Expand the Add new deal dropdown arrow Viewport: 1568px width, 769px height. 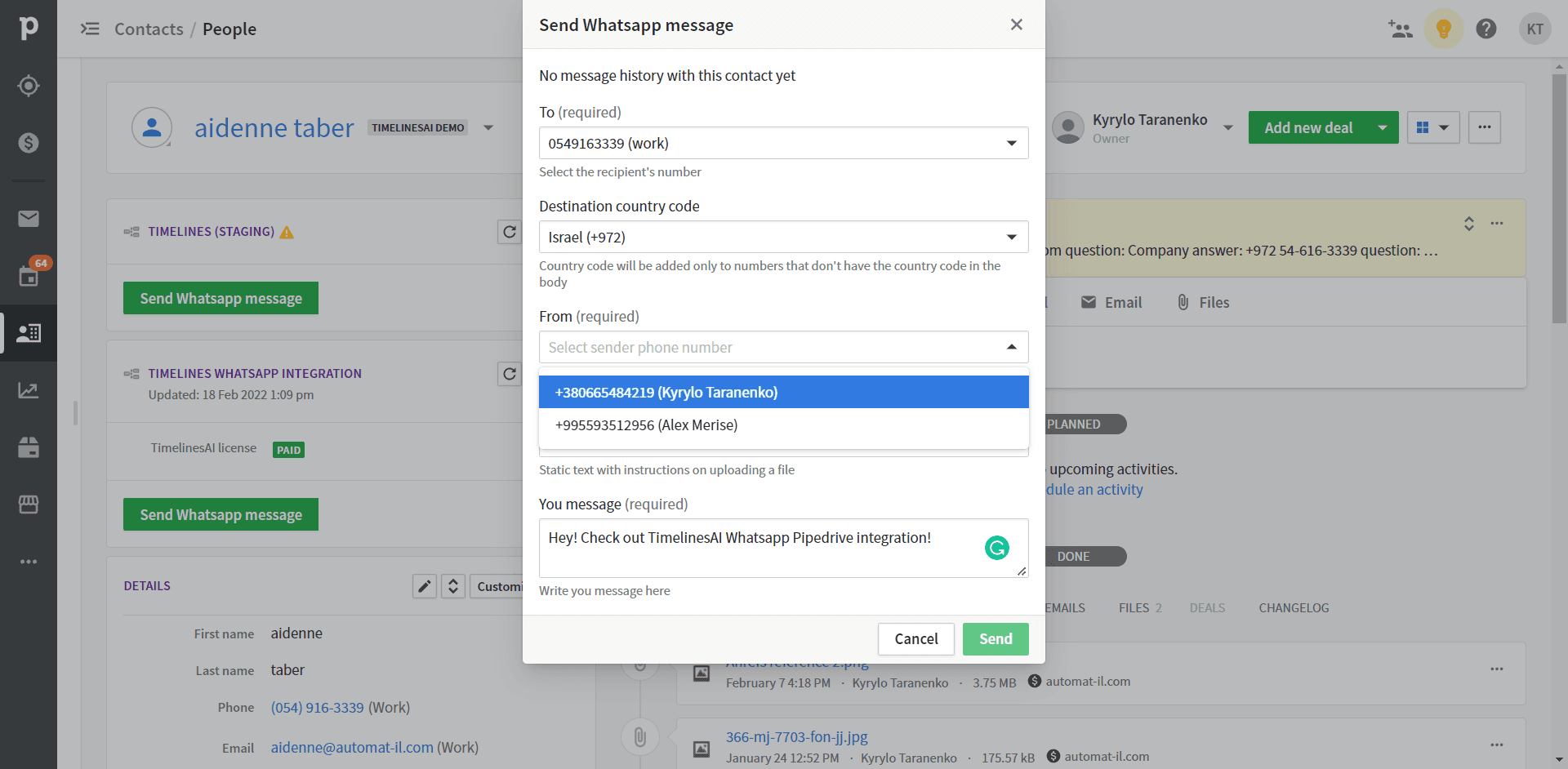1383,127
